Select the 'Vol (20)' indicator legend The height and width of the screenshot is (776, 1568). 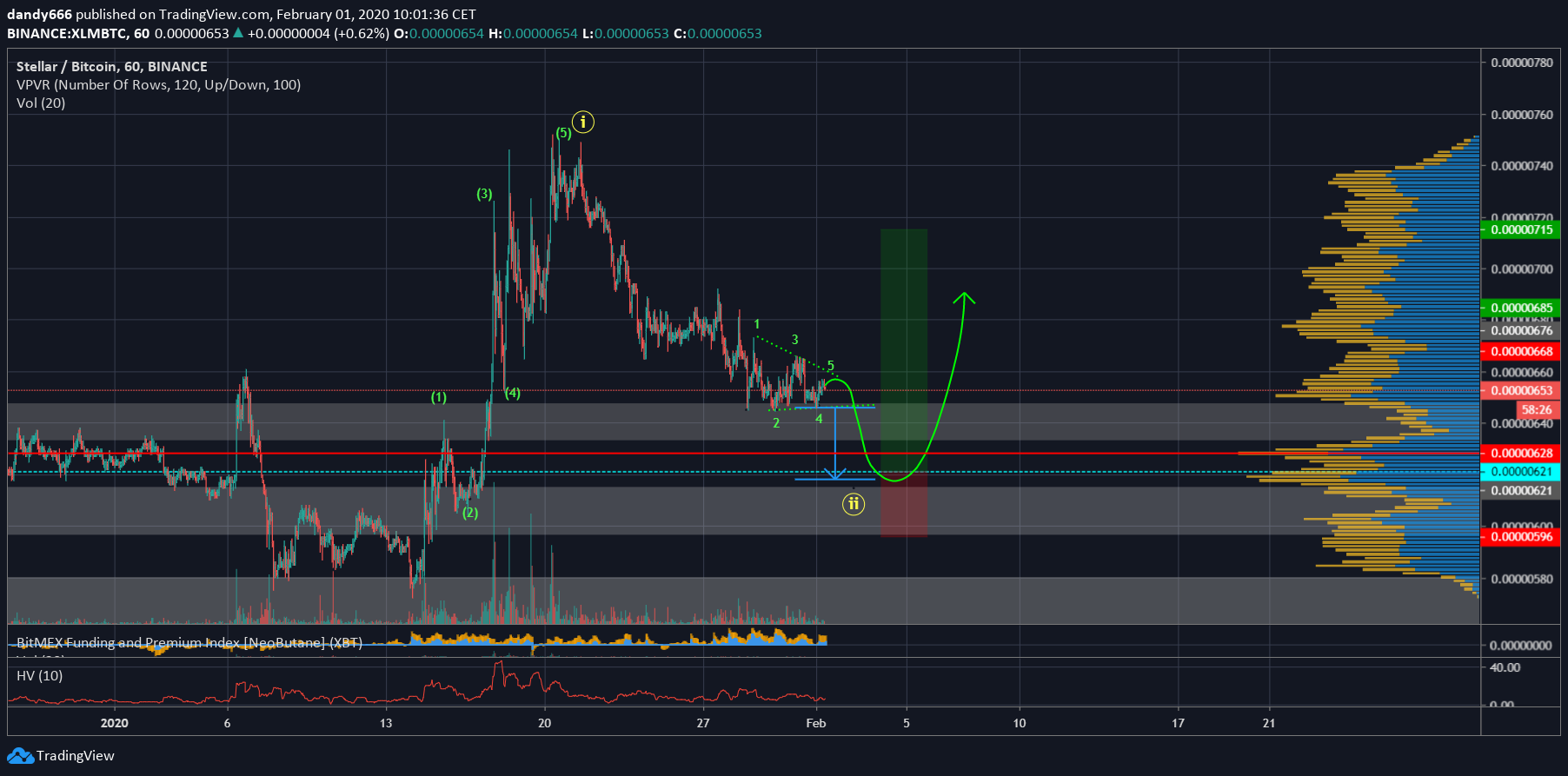[41, 103]
